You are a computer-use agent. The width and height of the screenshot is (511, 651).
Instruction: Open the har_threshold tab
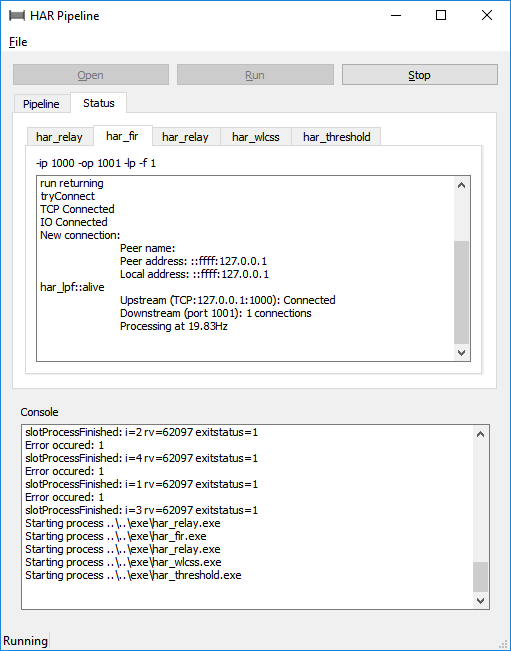[337, 137]
